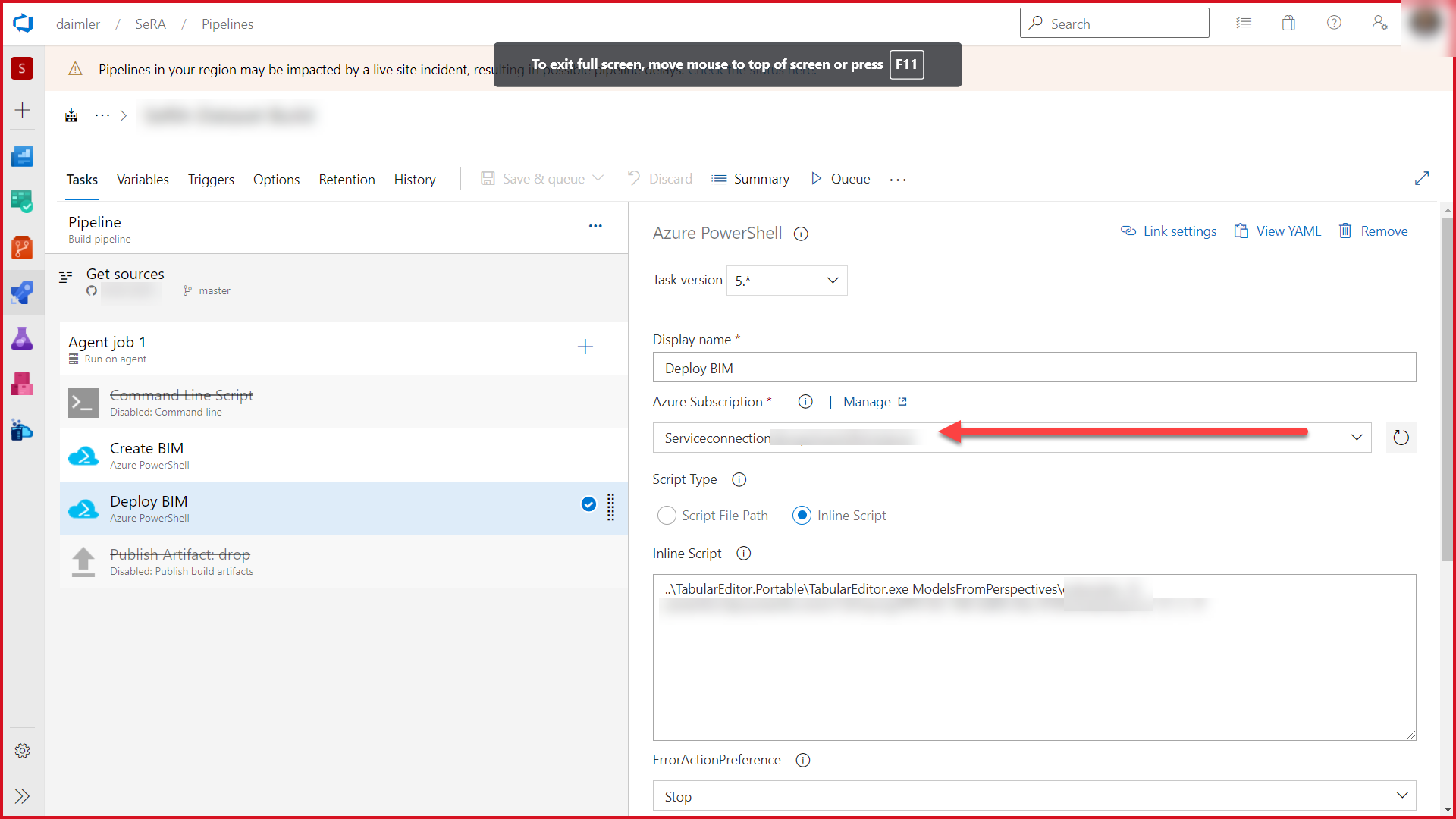The width and height of the screenshot is (1456, 819).
Task: Open Artifacts packages icon in sidebar
Action: click(x=22, y=384)
